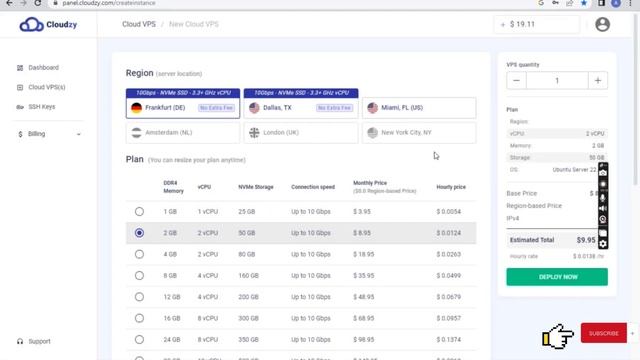Select the Miami, FL (US) region
Image resolution: width=640 pixels, height=360 pixels.
(x=419, y=108)
